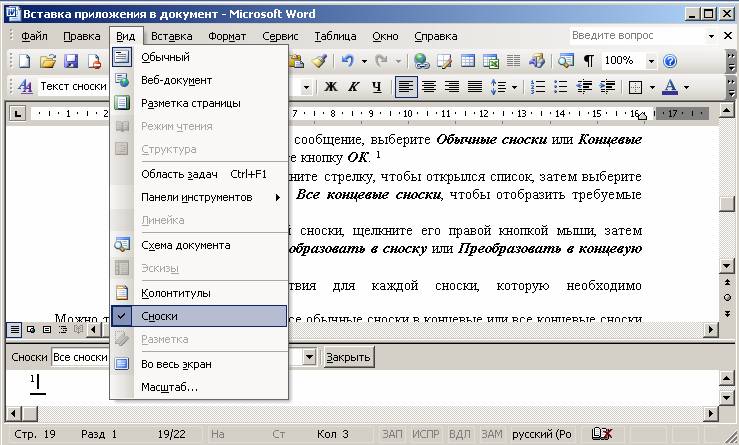Toggle numbered list formatting
Image resolution: width=739 pixels, height=445 pixels.
pyautogui.click(x=538, y=87)
